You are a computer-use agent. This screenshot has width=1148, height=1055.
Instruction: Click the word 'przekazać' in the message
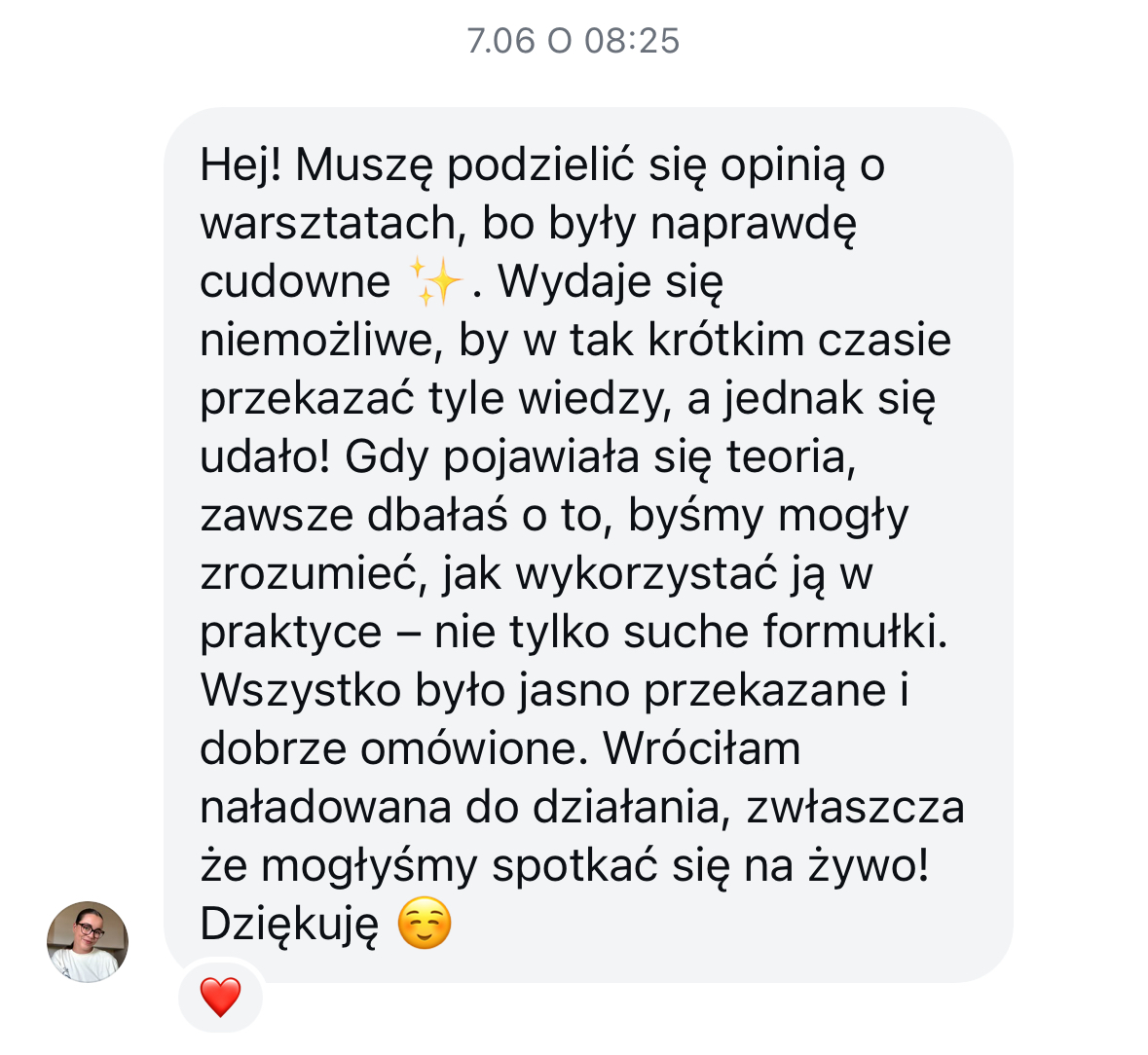click(x=308, y=399)
